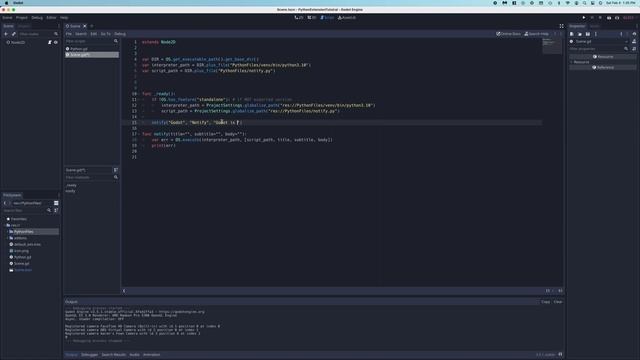Toggle FileSystem split view icon
This screenshot has height=360, width=640.
coord(56,203)
